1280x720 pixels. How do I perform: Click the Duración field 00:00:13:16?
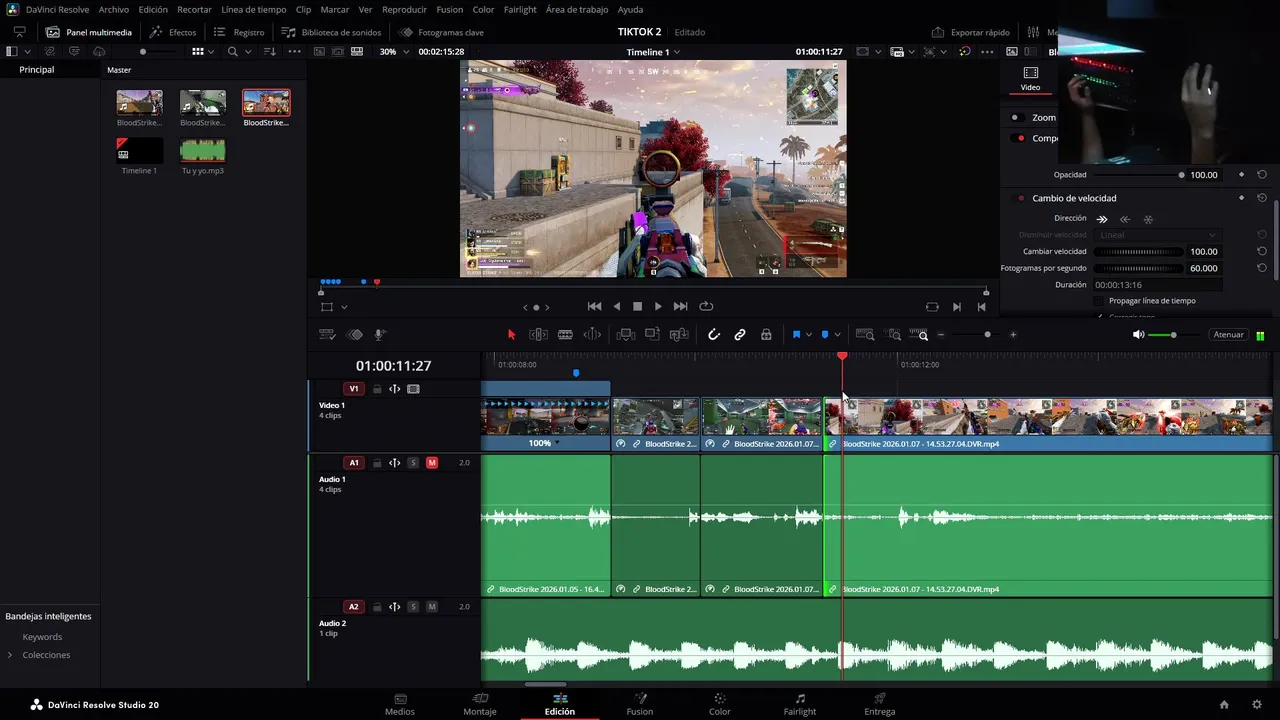click(1156, 285)
